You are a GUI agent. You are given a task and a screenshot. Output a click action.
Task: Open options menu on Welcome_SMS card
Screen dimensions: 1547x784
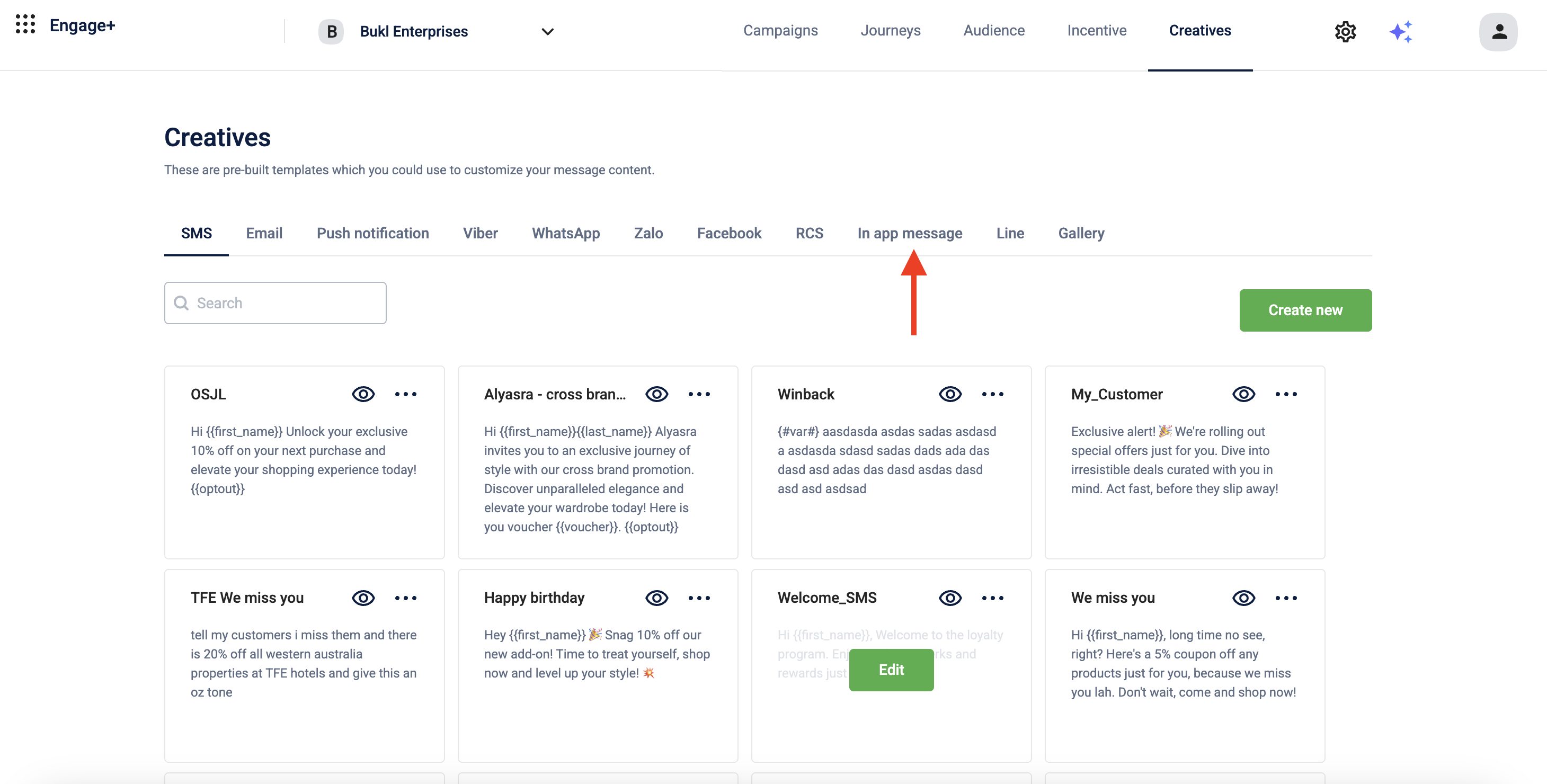pos(992,598)
